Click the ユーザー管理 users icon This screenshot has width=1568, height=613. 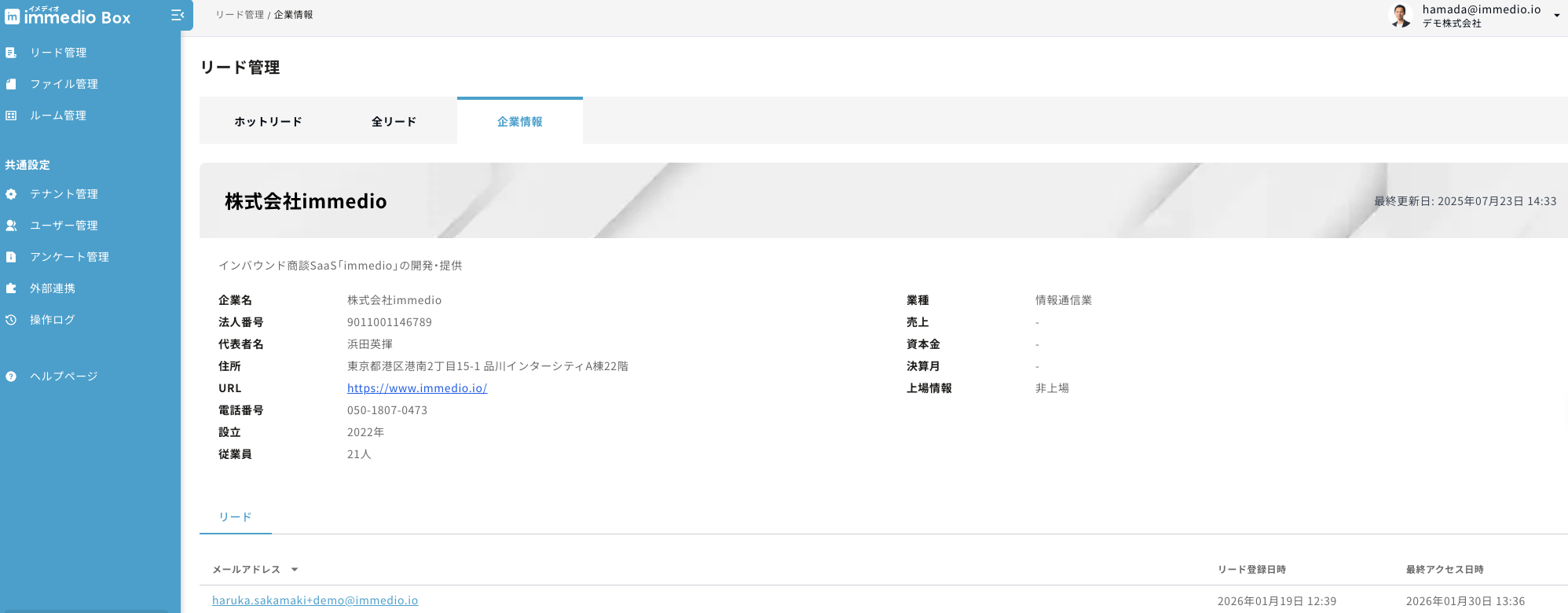[x=11, y=226]
